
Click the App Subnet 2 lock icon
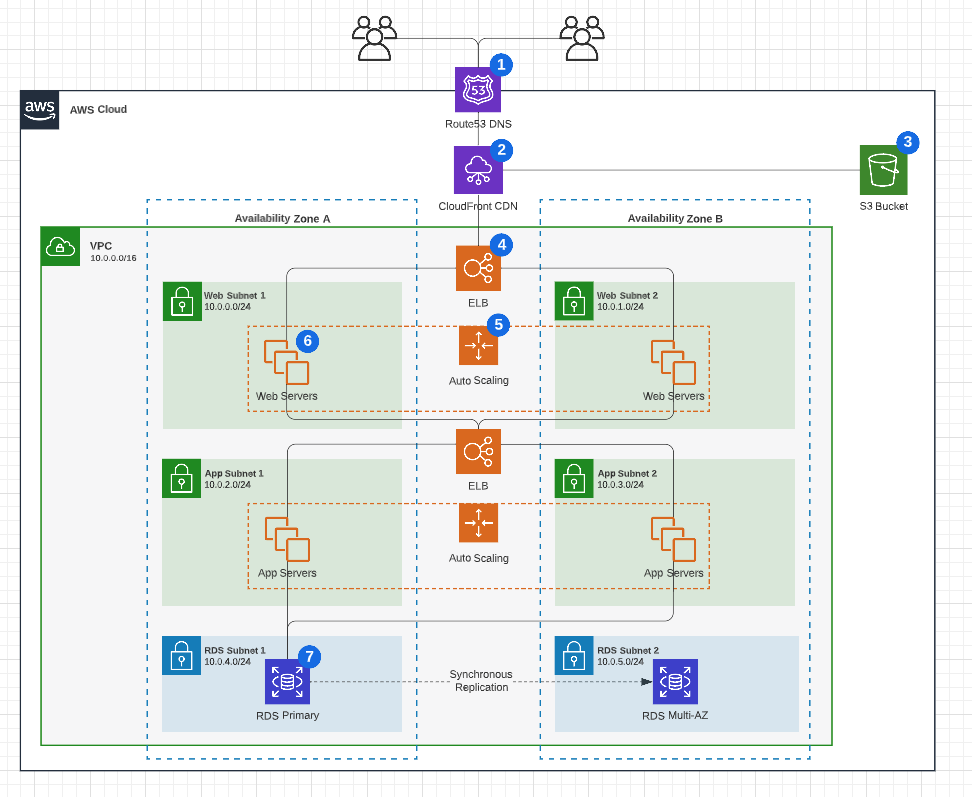574,478
